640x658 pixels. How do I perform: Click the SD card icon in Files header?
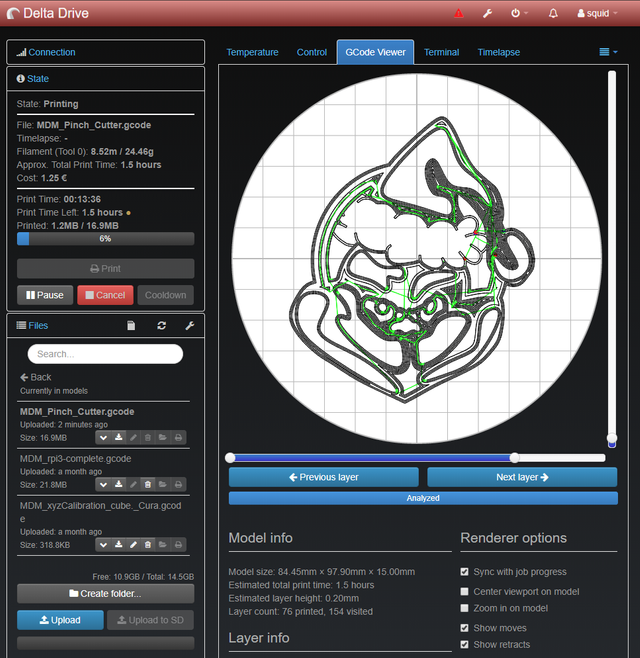point(131,326)
